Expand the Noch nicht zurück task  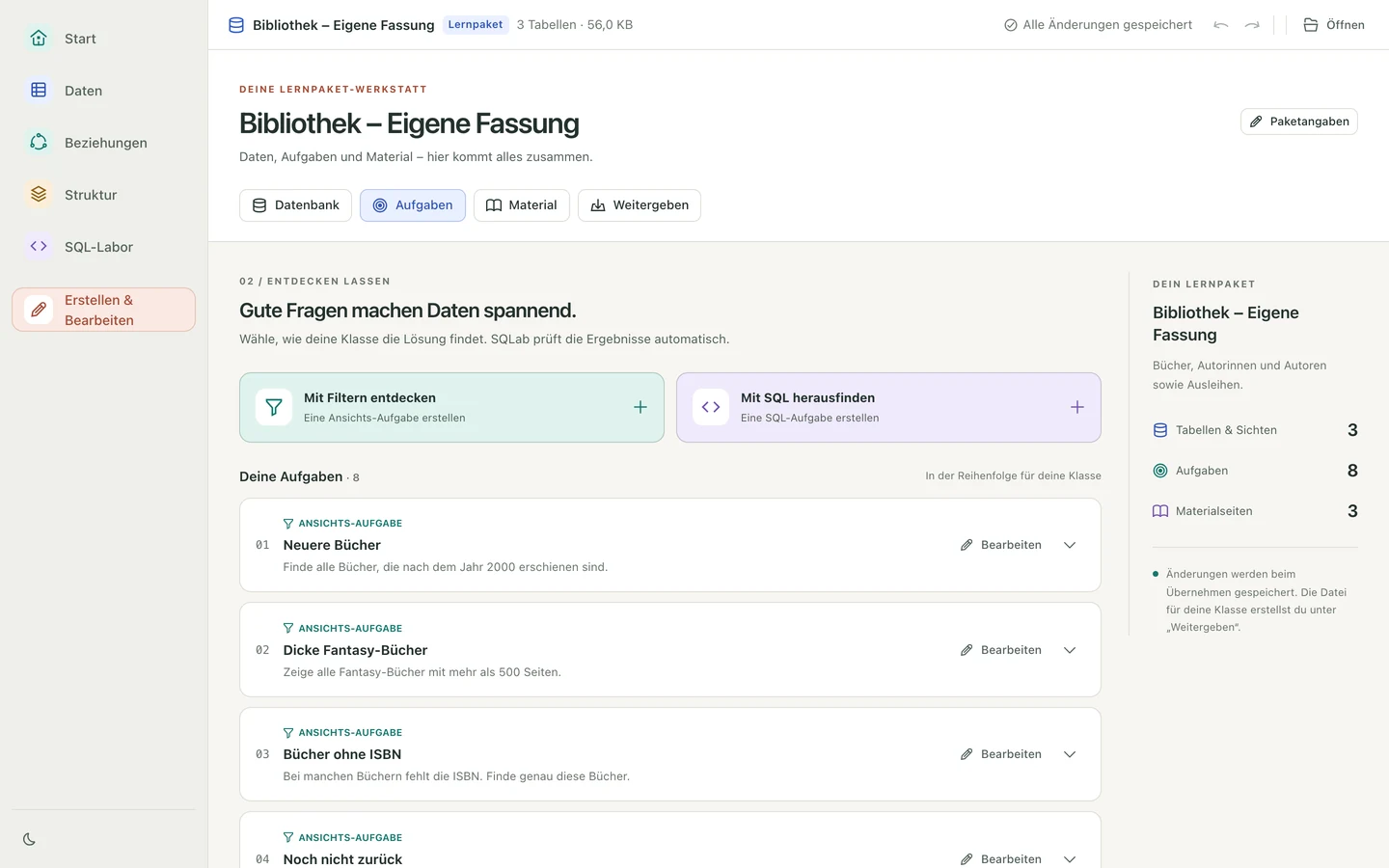point(1070,859)
